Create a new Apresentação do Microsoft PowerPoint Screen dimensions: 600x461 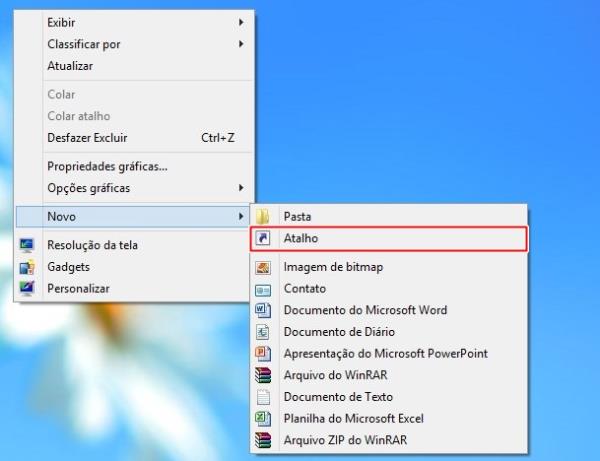[389, 353]
